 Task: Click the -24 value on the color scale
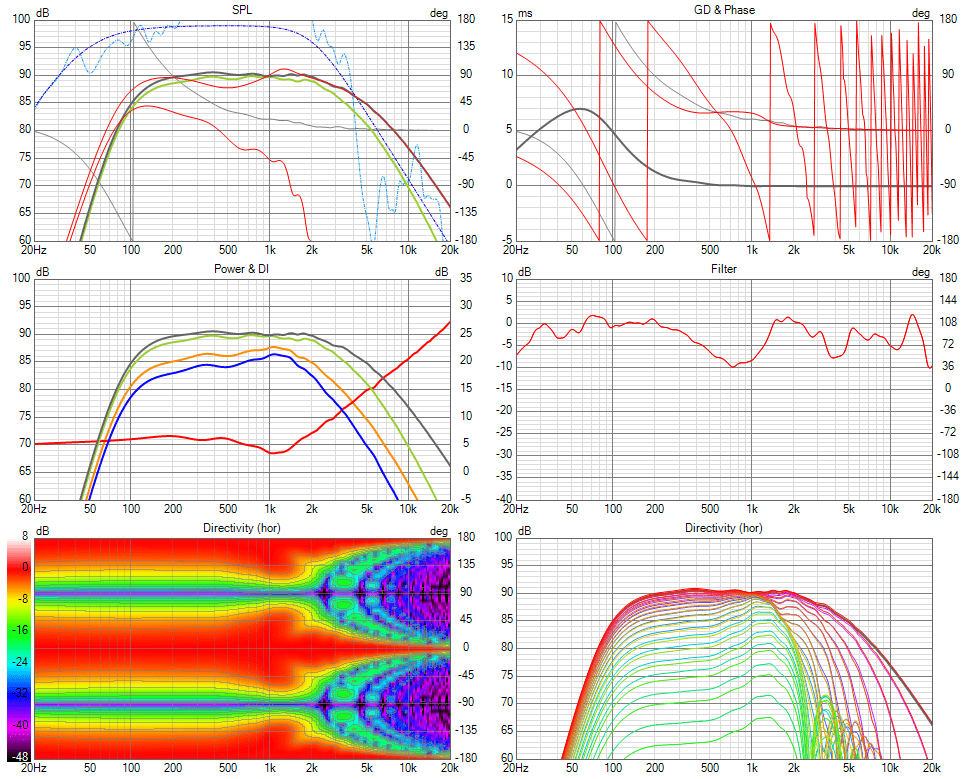20,661
